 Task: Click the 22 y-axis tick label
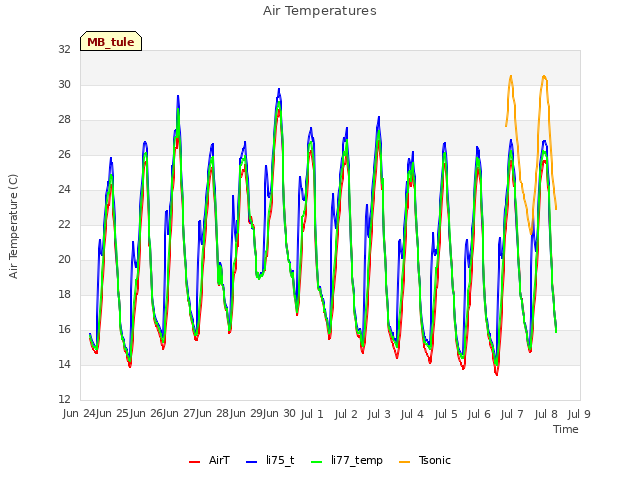(64, 224)
